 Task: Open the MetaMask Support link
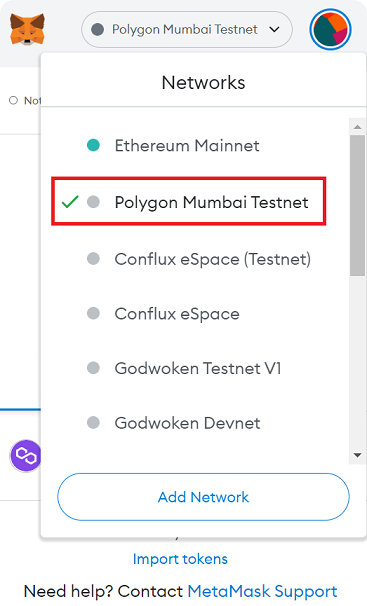[262, 591]
